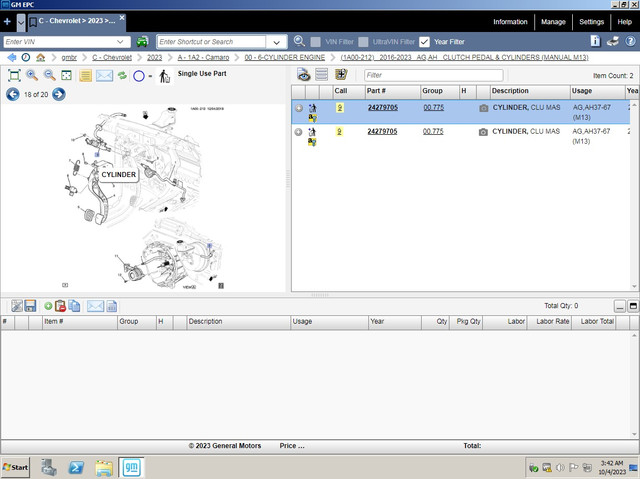Viewport: 640px width, 479px height.
Task: Click the printer icon in top toolbar
Action: click(x=613, y=41)
